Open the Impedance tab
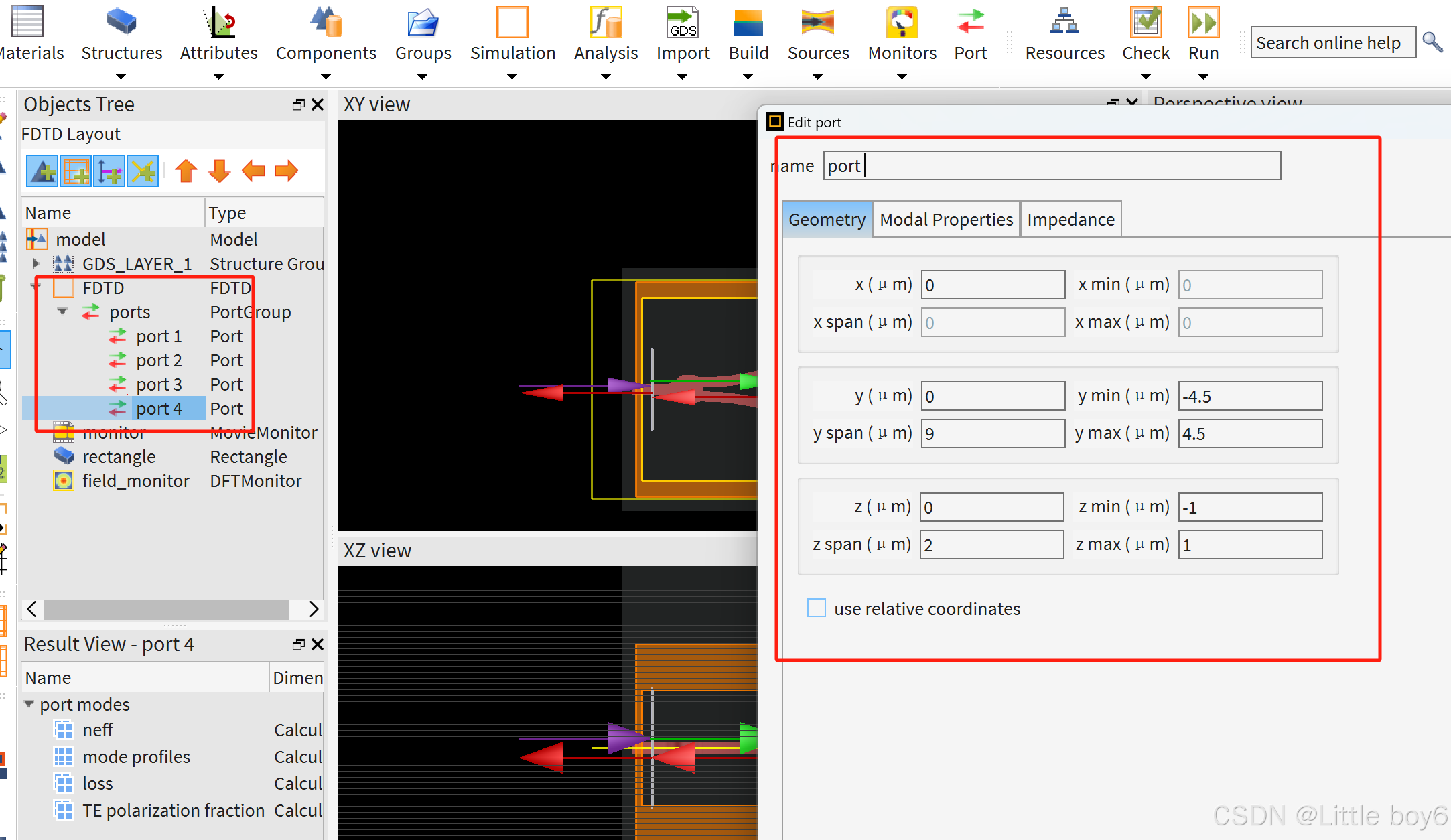1451x840 pixels. coord(1070,220)
